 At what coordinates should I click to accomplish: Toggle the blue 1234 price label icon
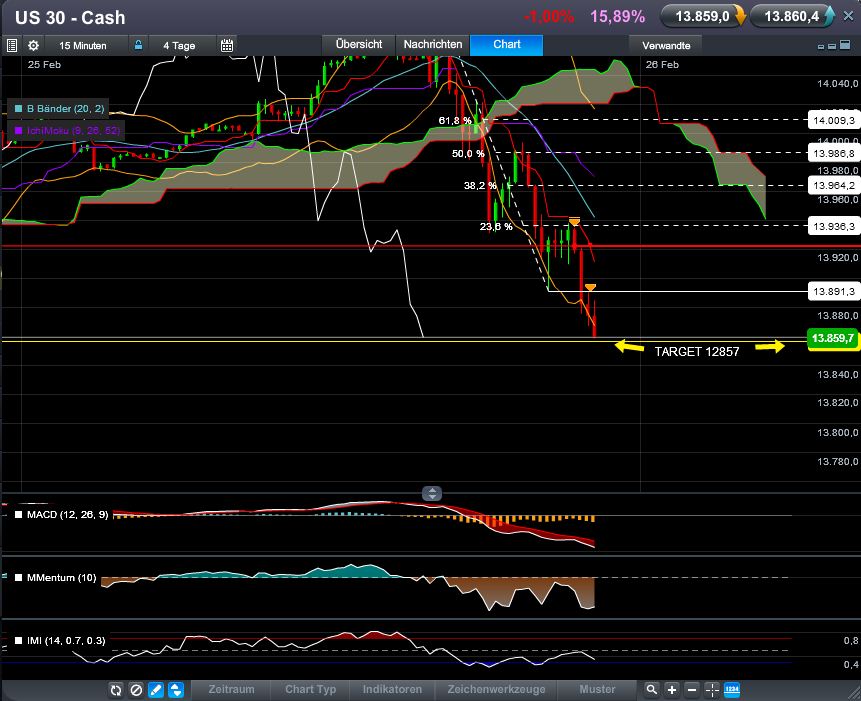tap(732, 689)
